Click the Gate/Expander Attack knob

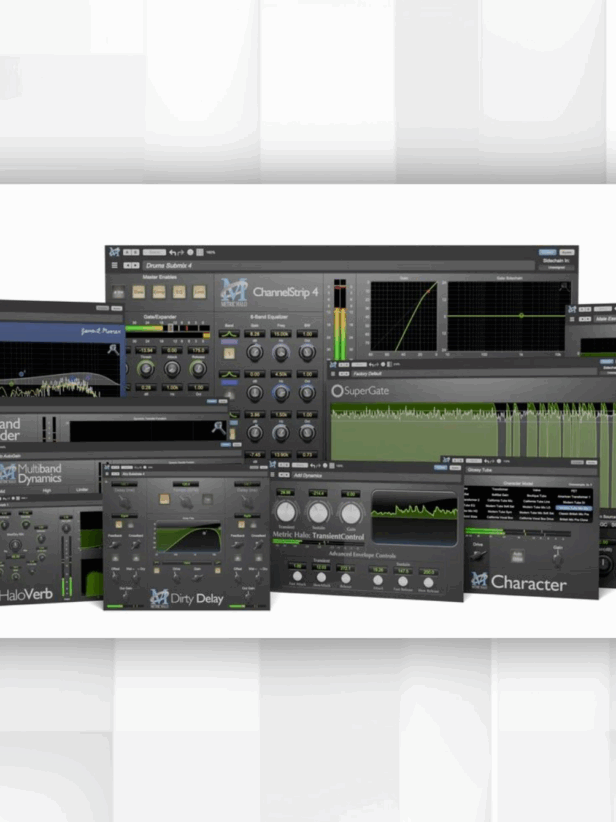tap(172, 369)
